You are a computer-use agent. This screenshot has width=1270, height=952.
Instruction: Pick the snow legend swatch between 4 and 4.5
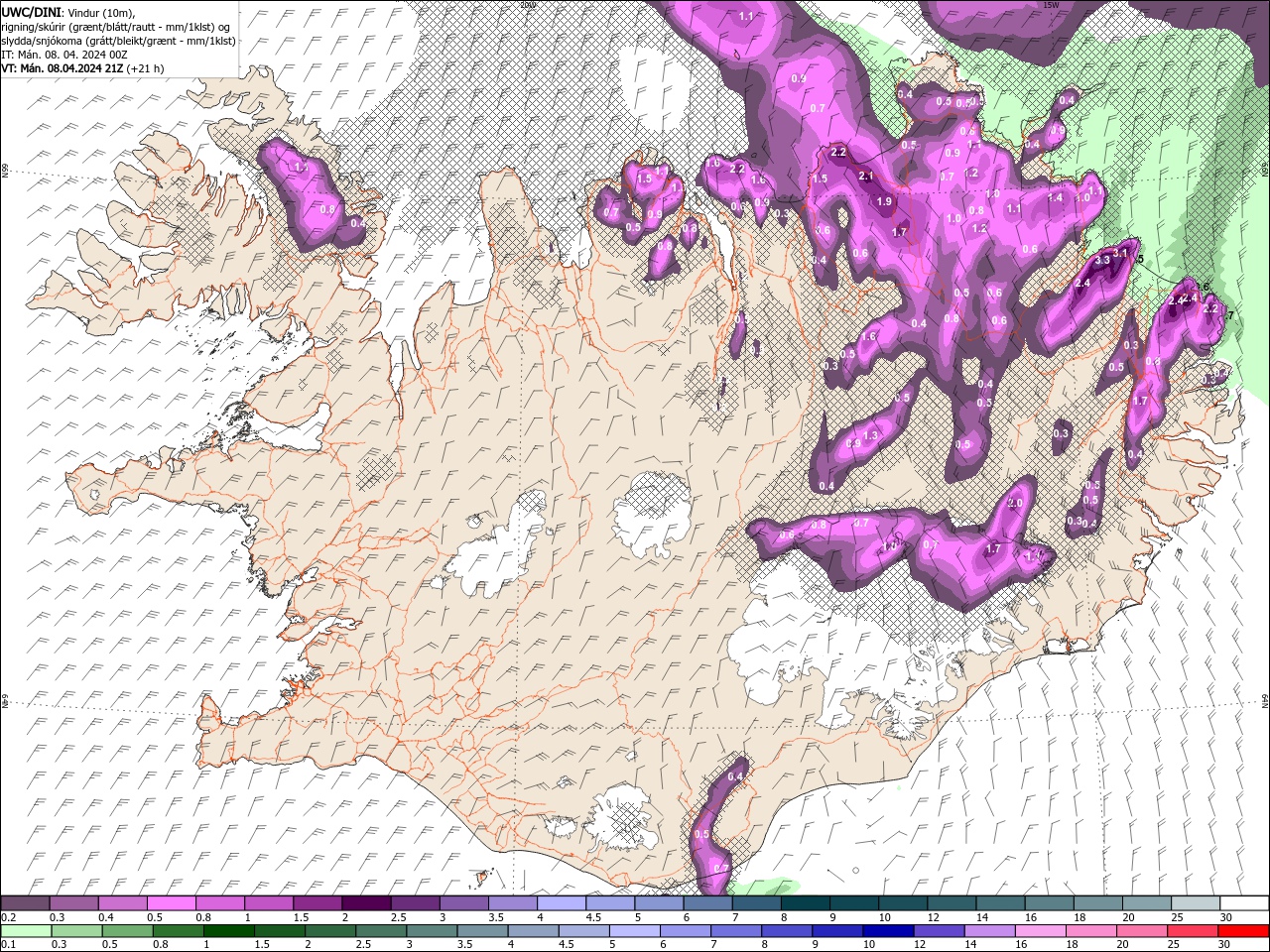562,903
